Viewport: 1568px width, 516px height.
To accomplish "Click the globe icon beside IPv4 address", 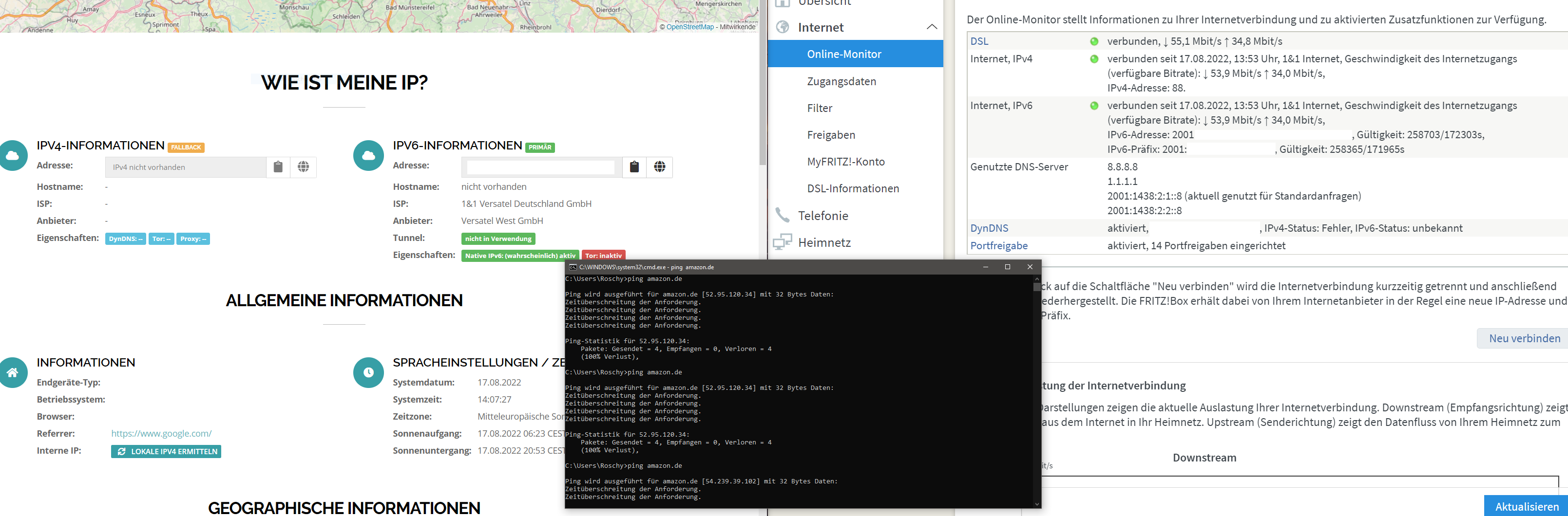I will click(x=303, y=167).
